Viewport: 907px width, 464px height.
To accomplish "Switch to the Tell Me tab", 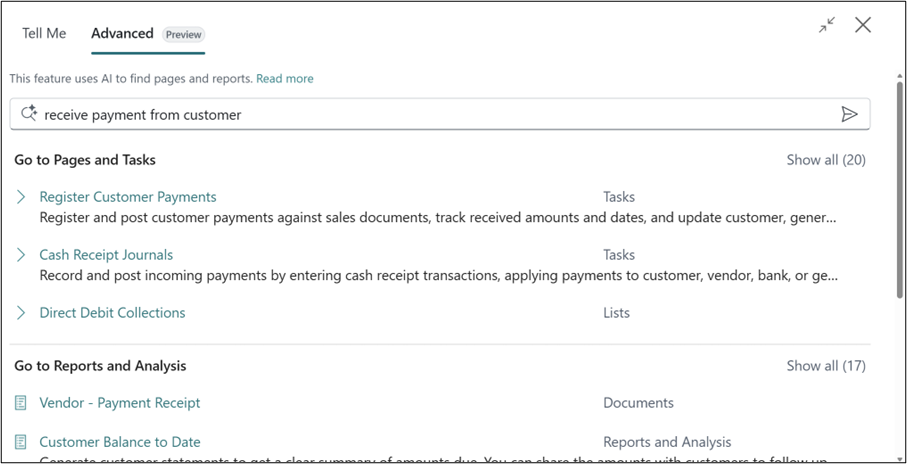I will point(44,33).
